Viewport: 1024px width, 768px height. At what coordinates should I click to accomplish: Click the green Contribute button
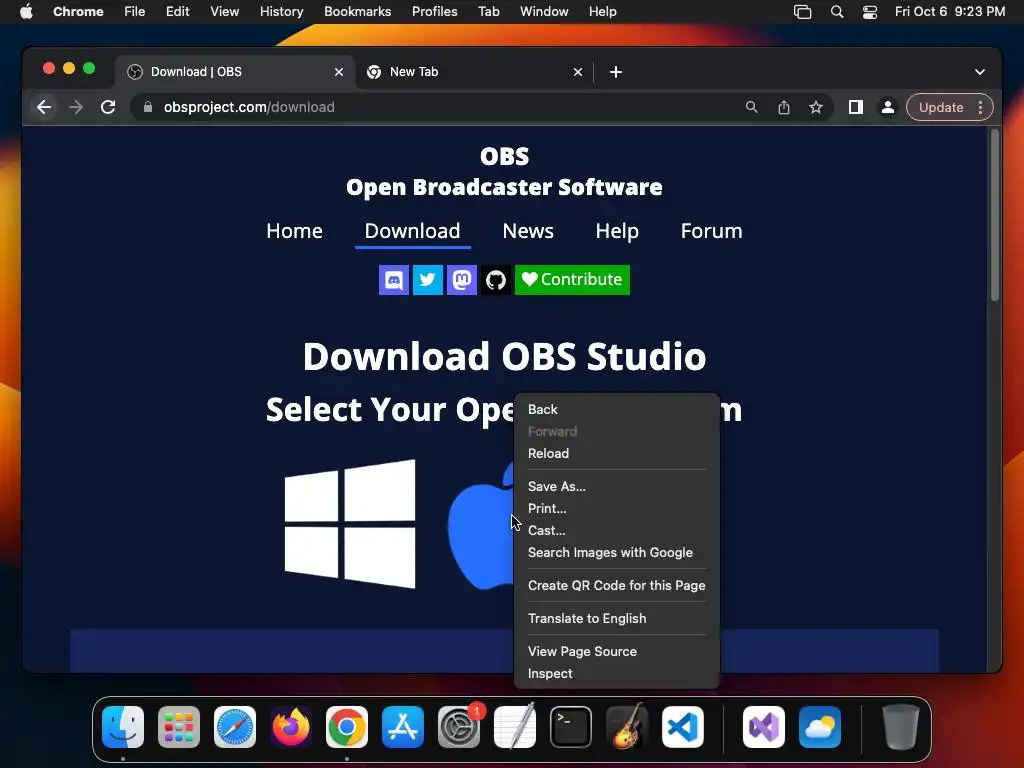pos(572,280)
